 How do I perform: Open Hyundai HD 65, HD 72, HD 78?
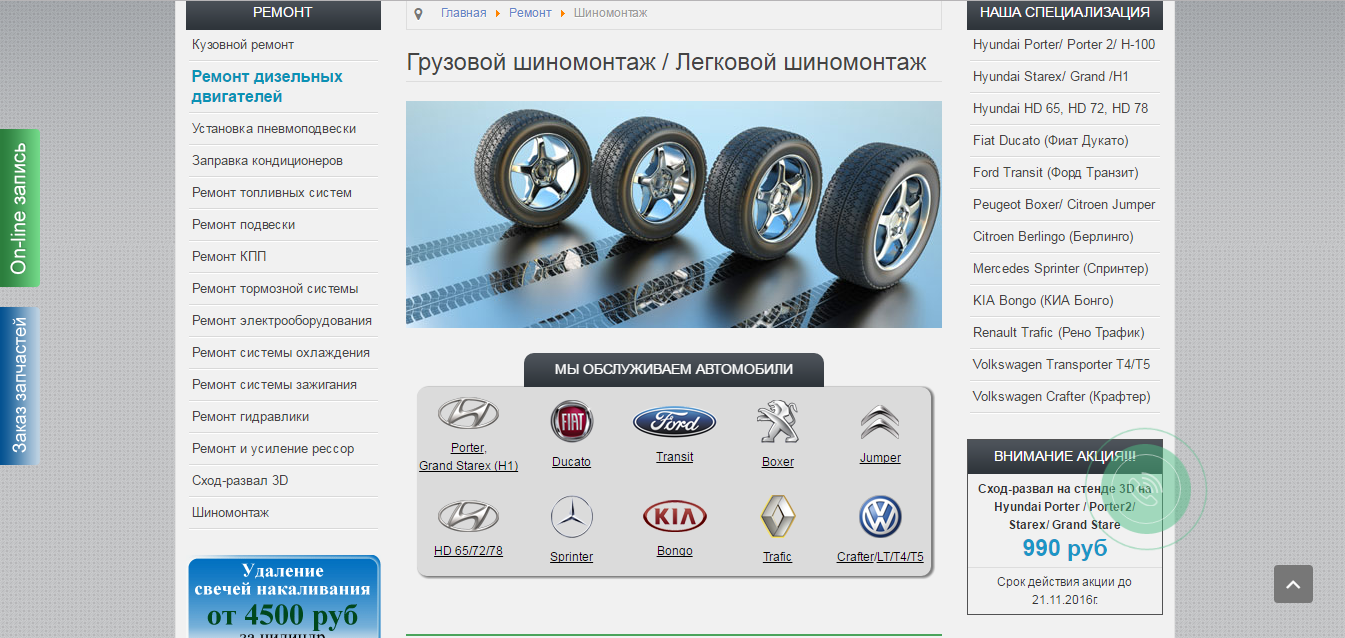tap(1064, 109)
